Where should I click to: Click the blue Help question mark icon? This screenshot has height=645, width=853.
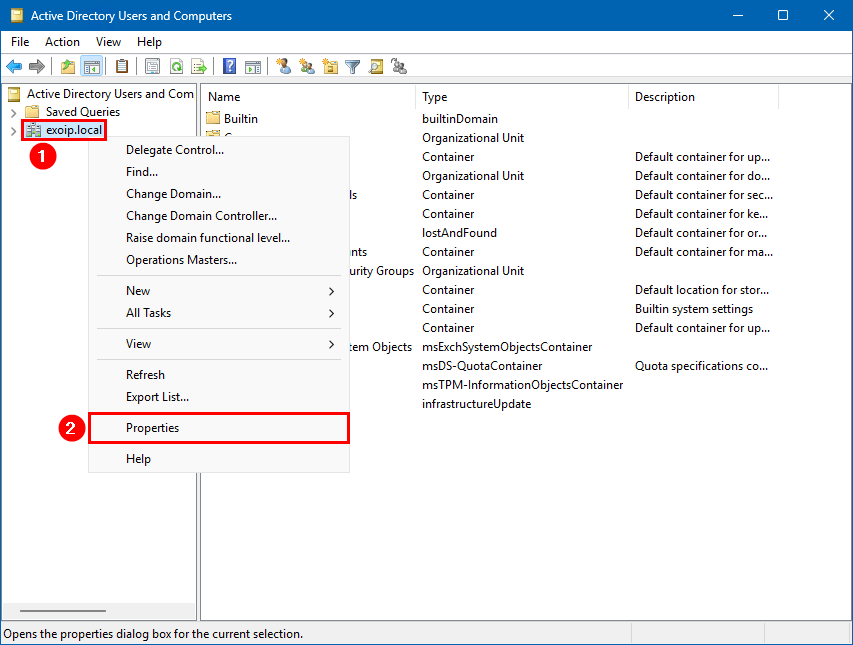click(x=230, y=67)
